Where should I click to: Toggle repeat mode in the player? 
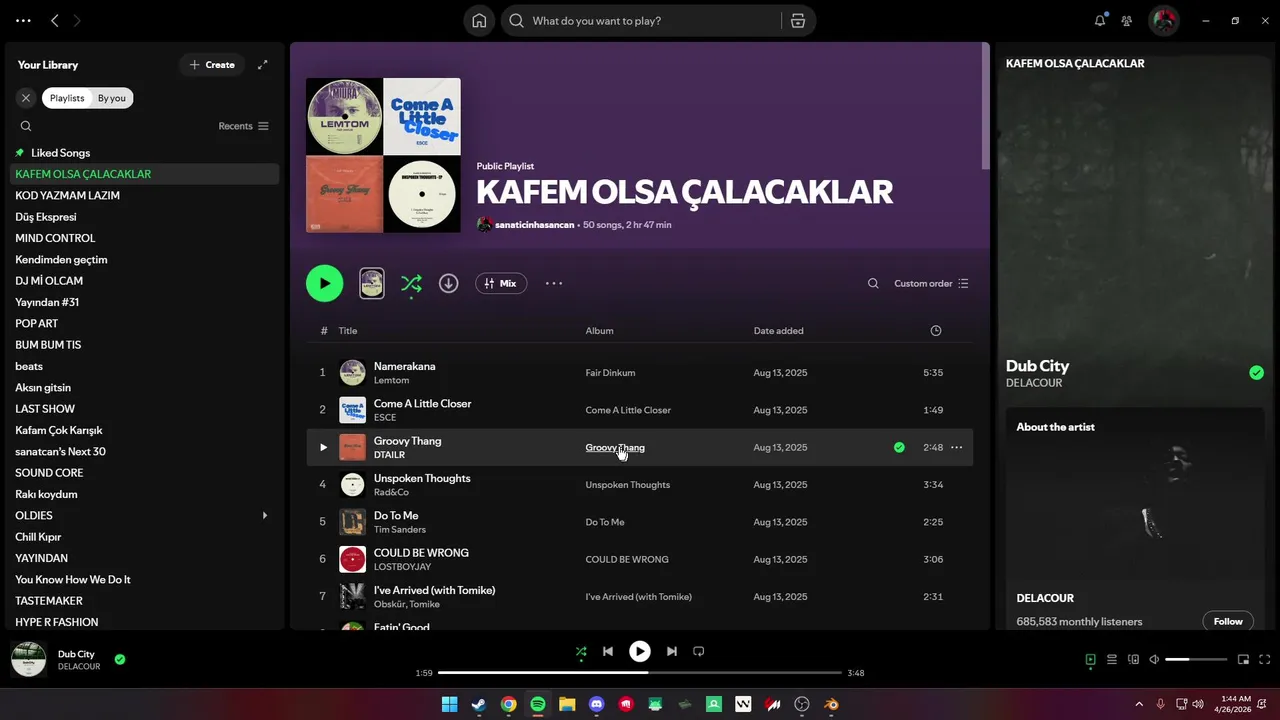tap(699, 651)
